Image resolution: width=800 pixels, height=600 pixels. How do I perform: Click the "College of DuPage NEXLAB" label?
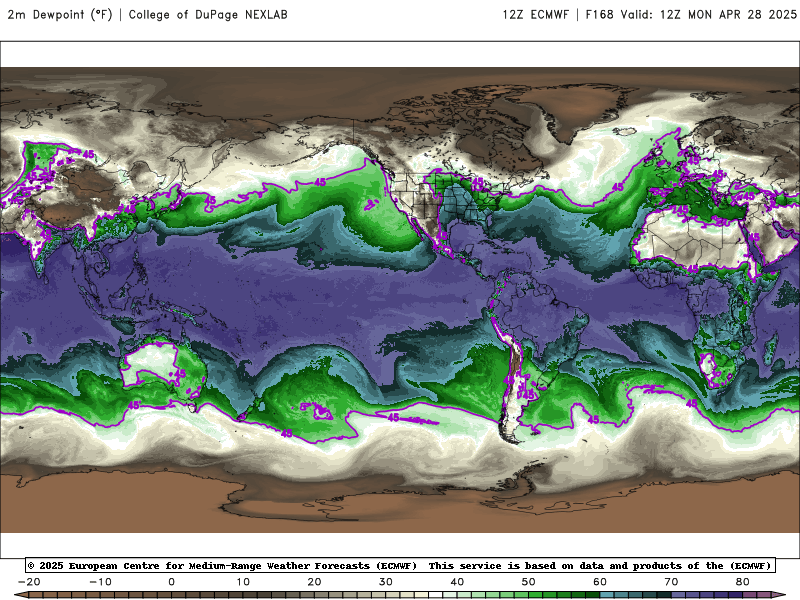(208, 14)
